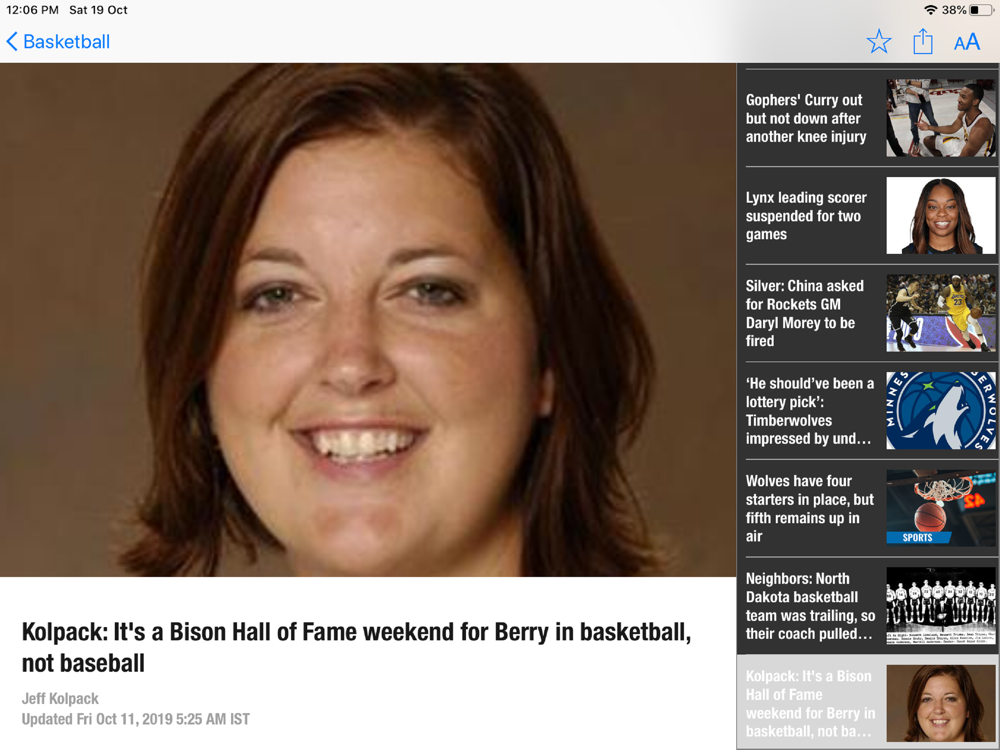Check the battery indicator in status bar

982,10
